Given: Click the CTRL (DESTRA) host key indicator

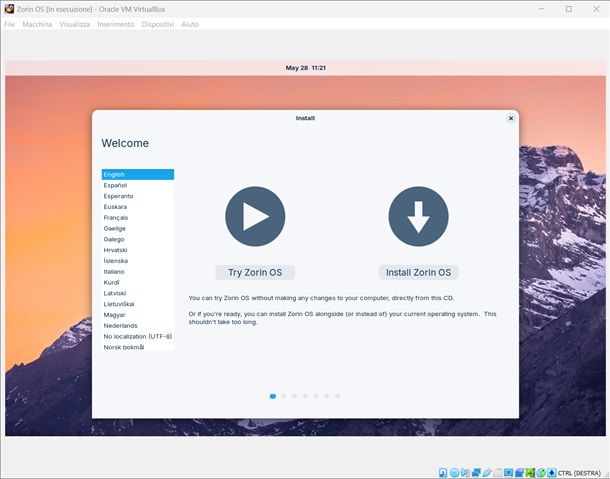Looking at the screenshot, I should point(579,473).
